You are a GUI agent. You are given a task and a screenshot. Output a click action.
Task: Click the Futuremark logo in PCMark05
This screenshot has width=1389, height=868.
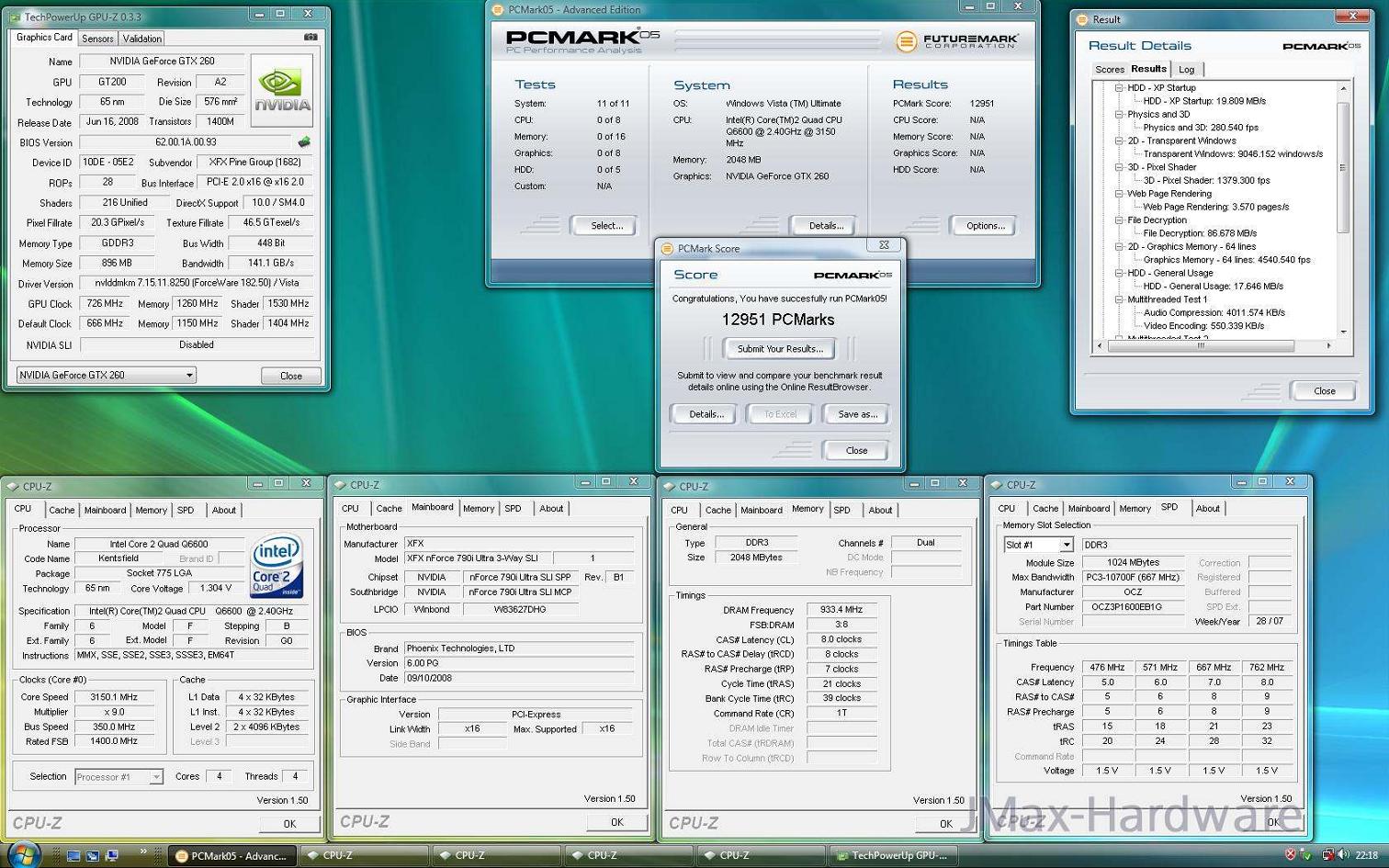click(x=957, y=40)
